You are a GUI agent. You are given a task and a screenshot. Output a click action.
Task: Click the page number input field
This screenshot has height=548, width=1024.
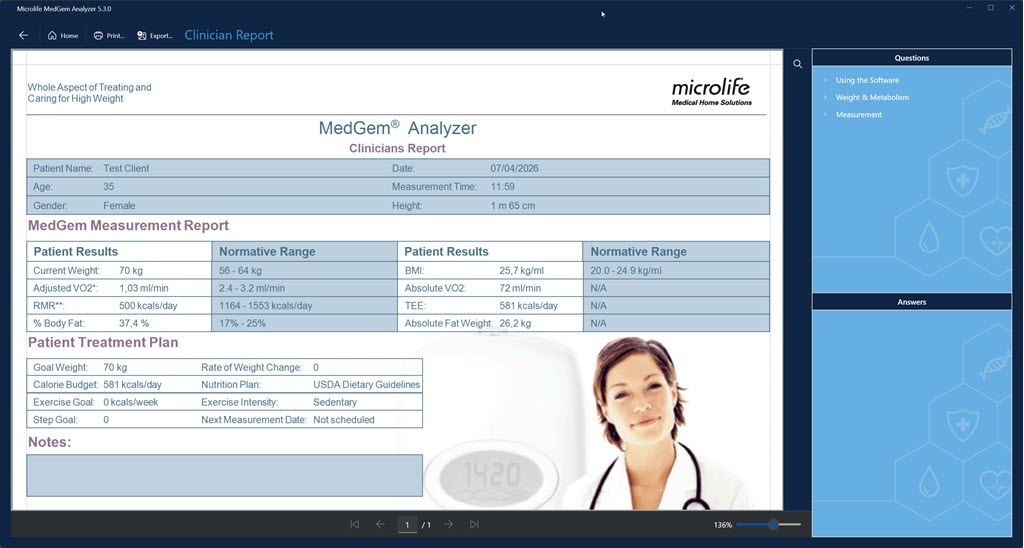click(x=407, y=524)
